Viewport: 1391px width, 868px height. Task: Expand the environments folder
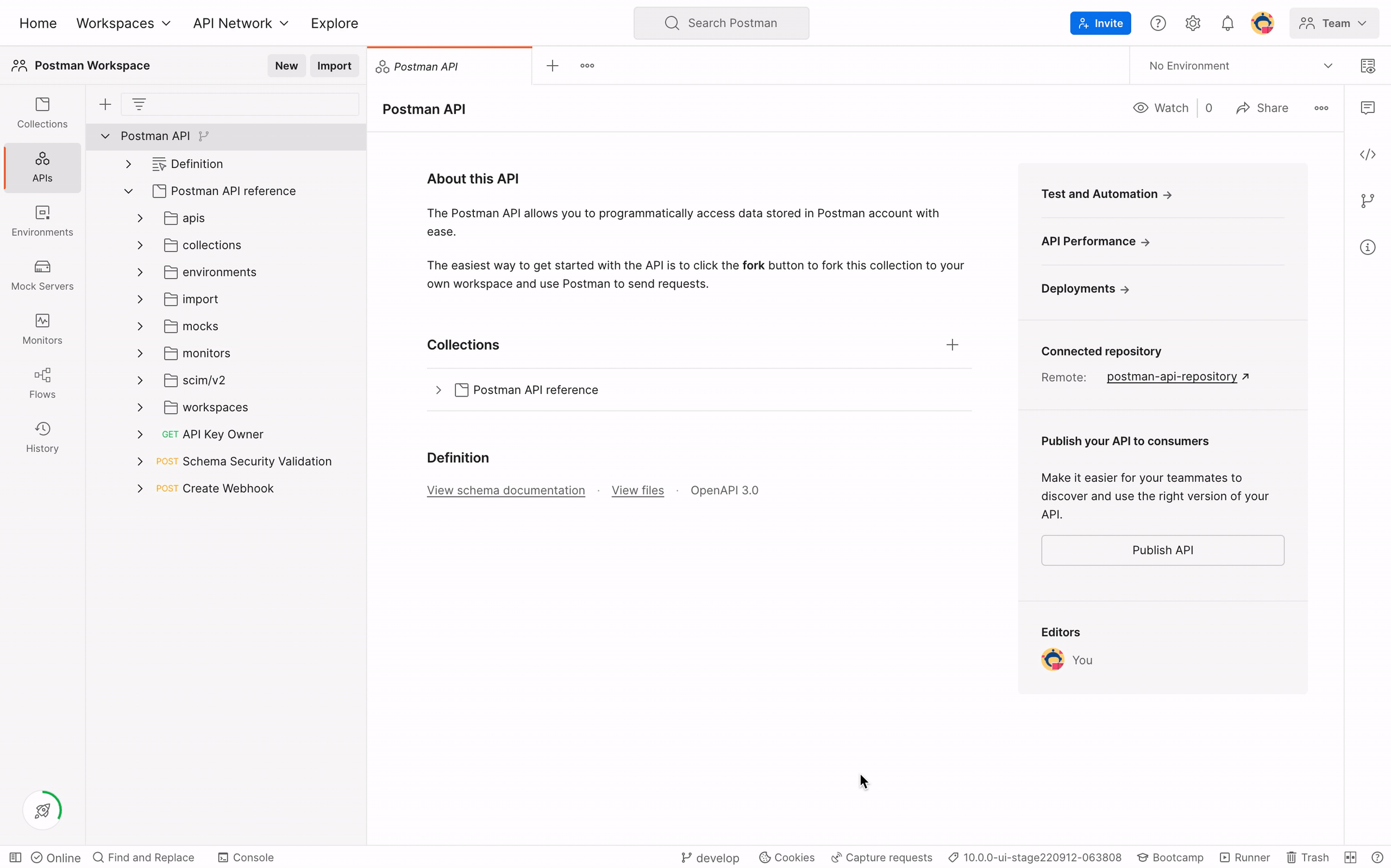[x=140, y=272]
